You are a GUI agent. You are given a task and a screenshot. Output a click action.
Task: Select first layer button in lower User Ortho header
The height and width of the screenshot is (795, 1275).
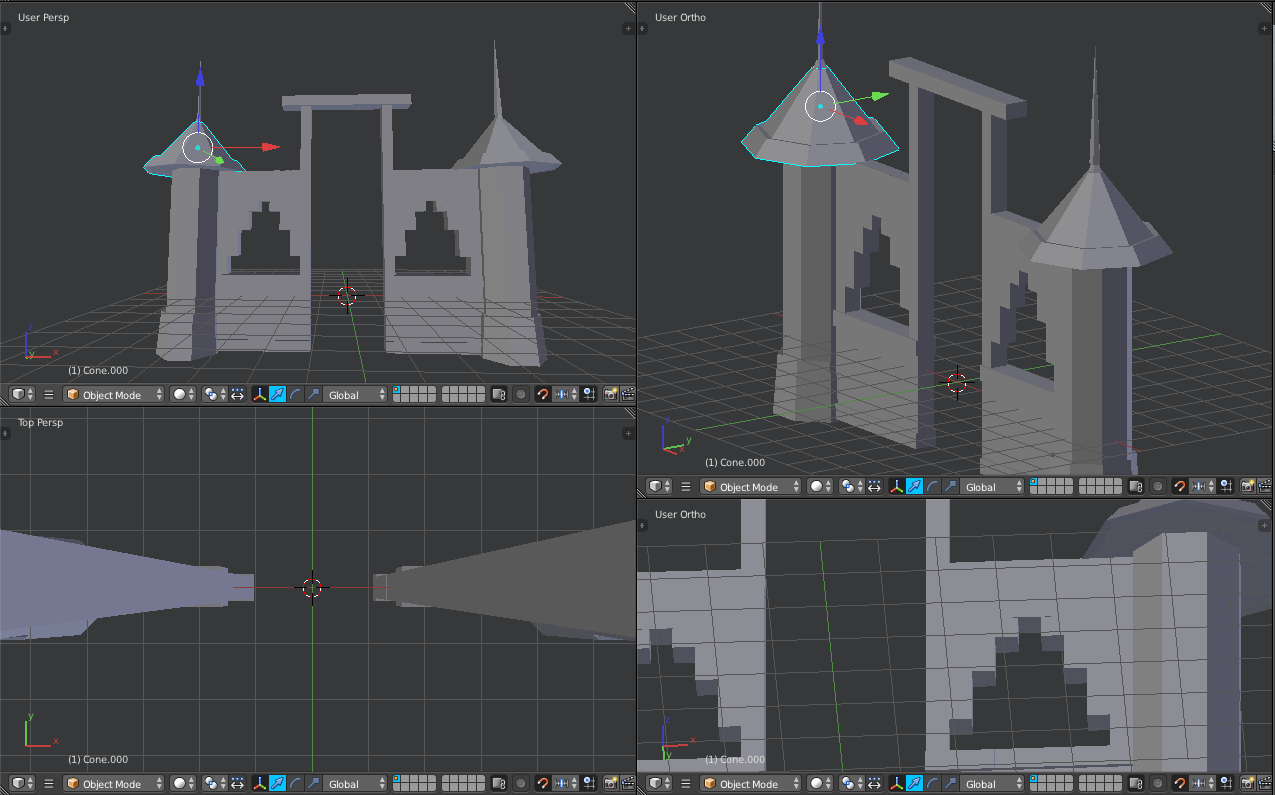coord(1034,779)
